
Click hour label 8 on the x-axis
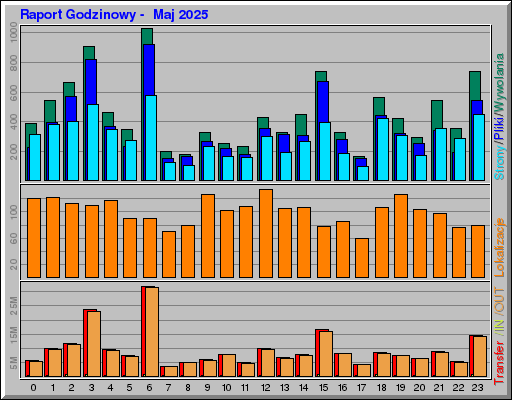(x=188, y=388)
